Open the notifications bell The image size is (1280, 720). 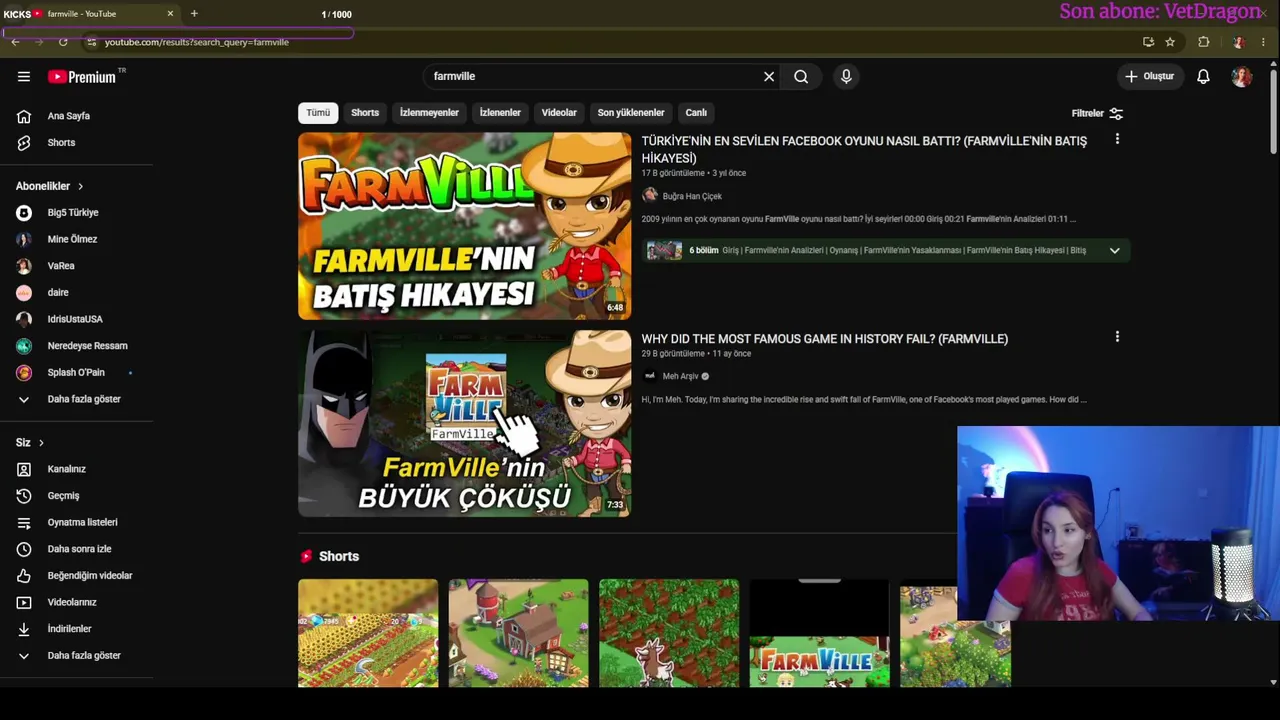tap(1203, 76)
